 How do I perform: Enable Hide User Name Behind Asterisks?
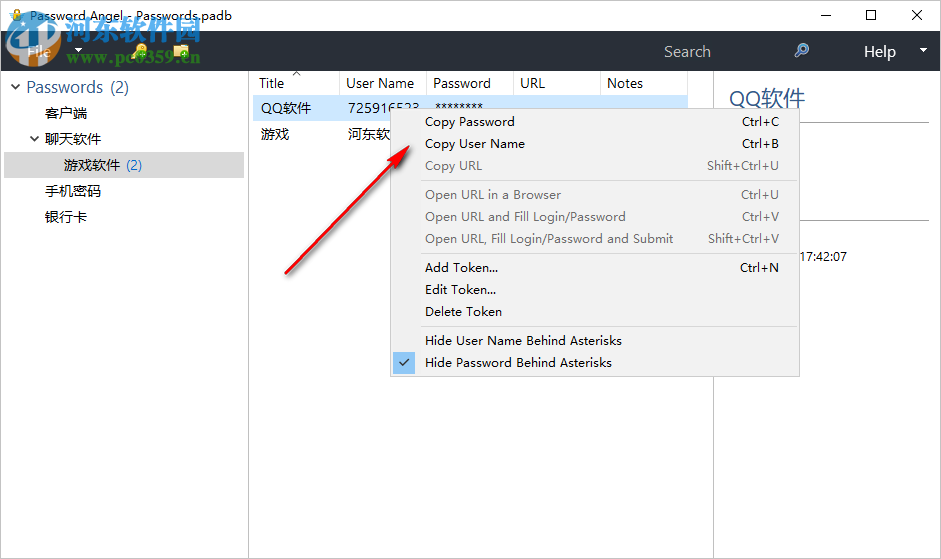tap(523, 341)
